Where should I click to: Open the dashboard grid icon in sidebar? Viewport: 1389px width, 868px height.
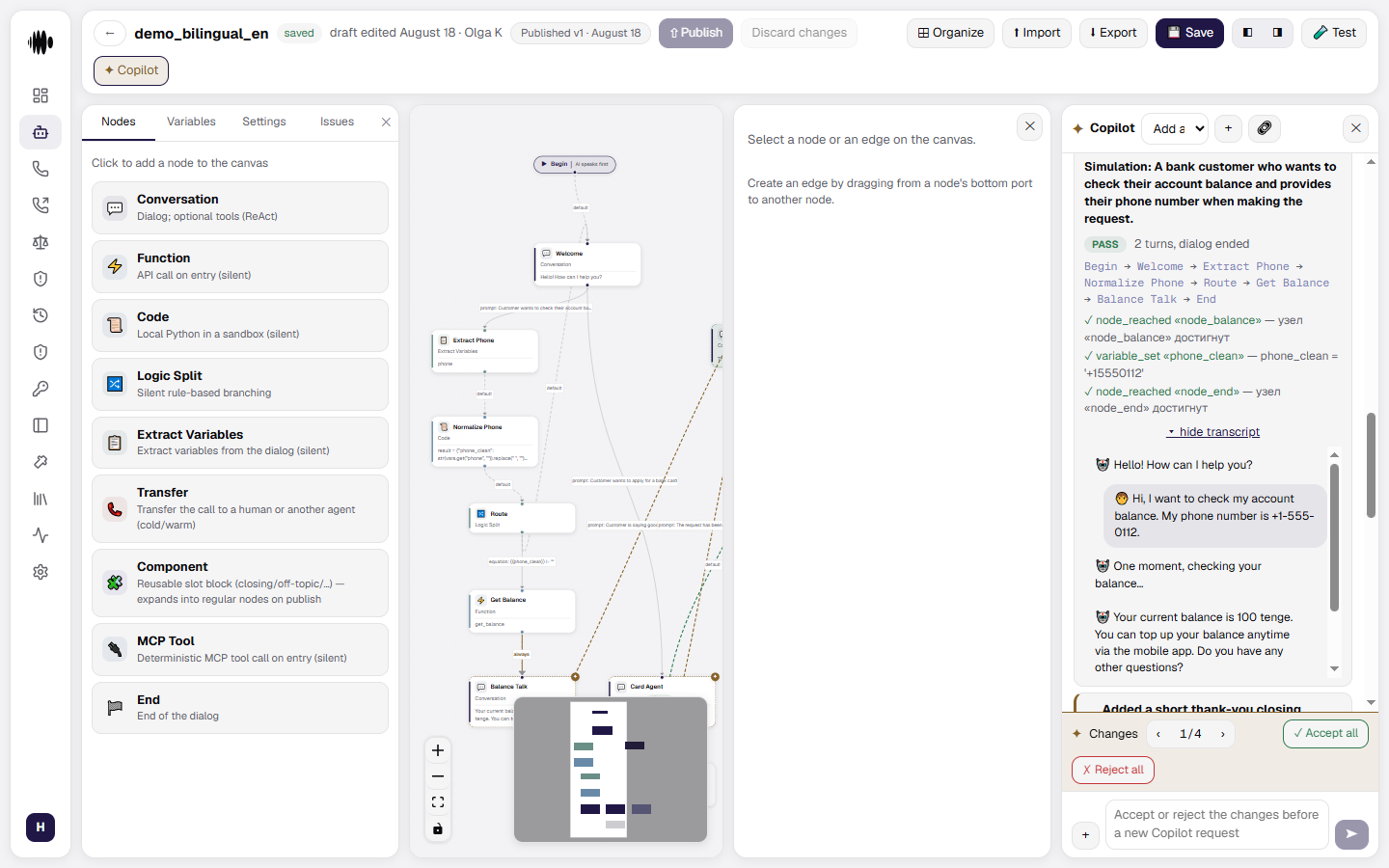tap(41, 95)
